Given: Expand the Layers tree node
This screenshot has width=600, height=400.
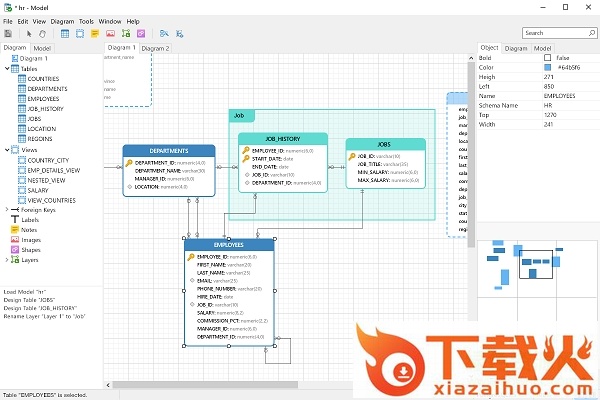Looking at the screenshot, I should point(7,260).
